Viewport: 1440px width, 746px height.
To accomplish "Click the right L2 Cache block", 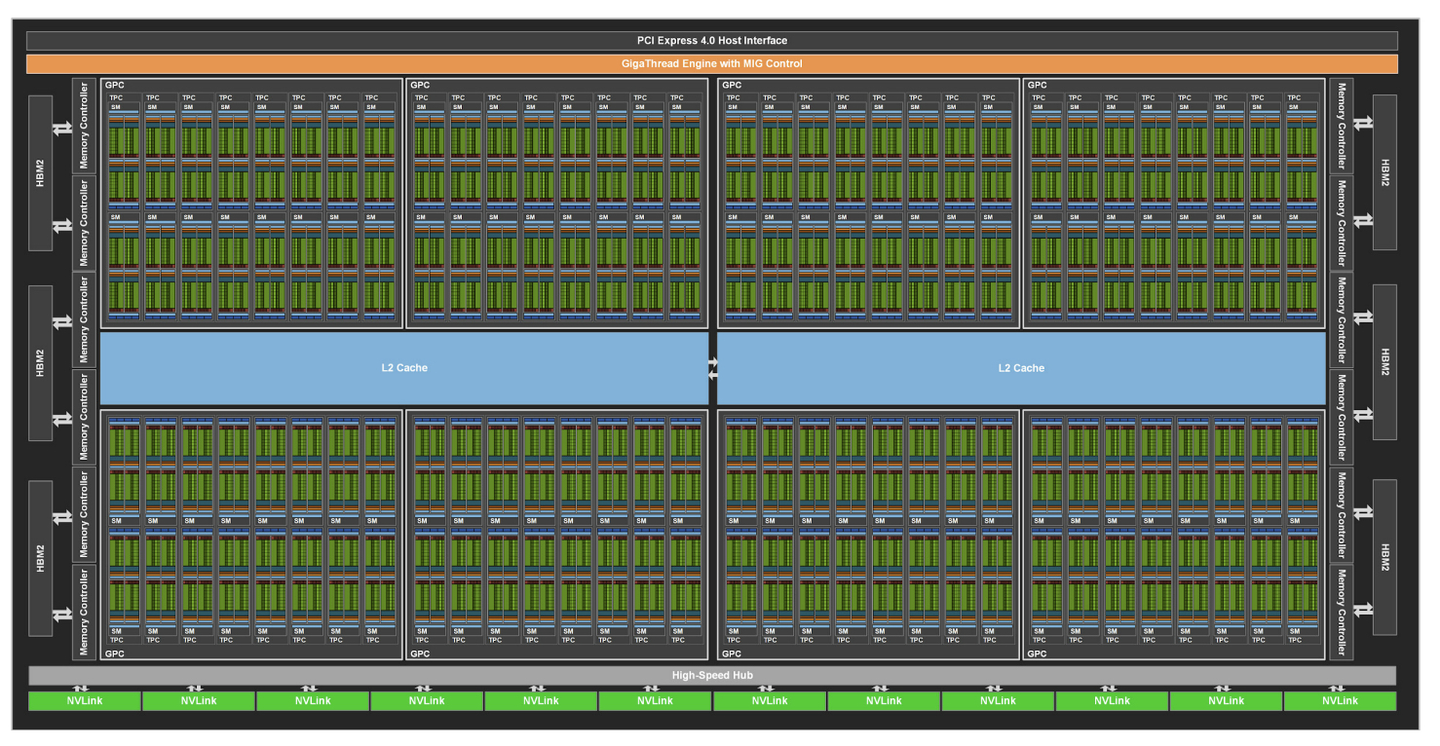I will pos(1021,368).
